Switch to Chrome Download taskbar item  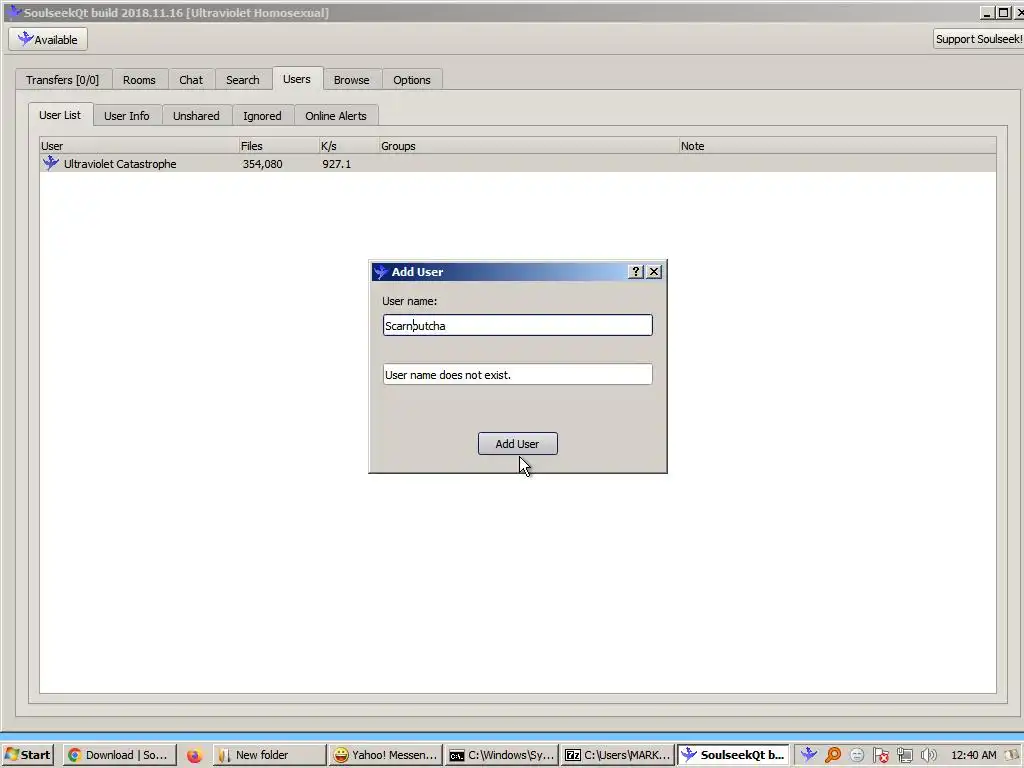[x=120, y=755]
